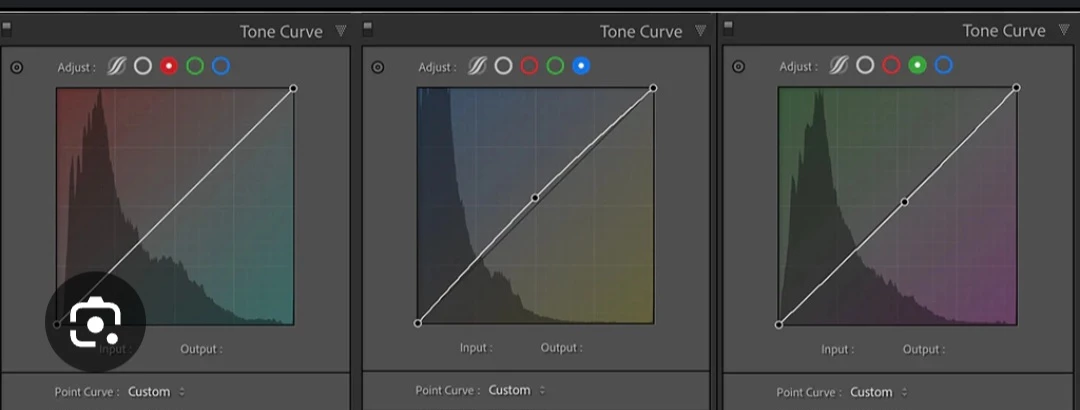Toggle left Tone Curve panel on/off switch
This screenshot has width=1080, height=410.
[6, 30]
